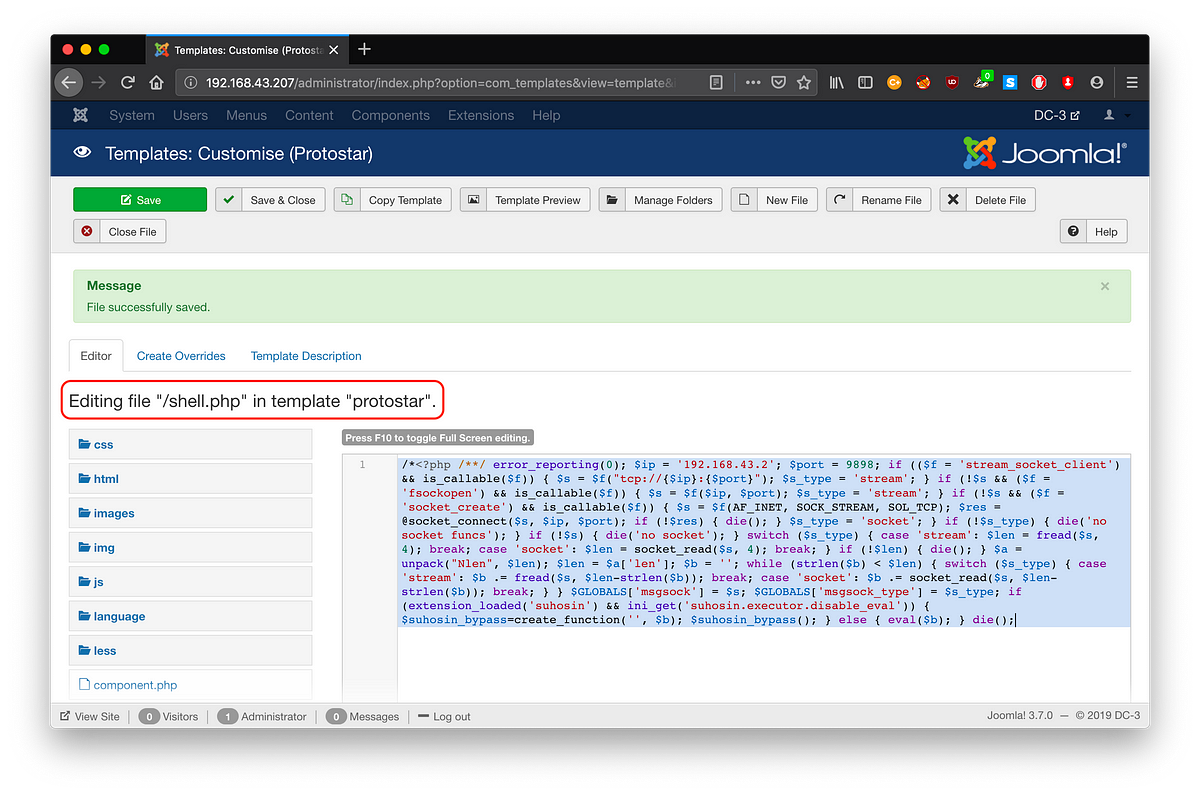This screenshot has width=1200, height=795.
Task: Open new browser tab with plus
Action: pos(364,49)
